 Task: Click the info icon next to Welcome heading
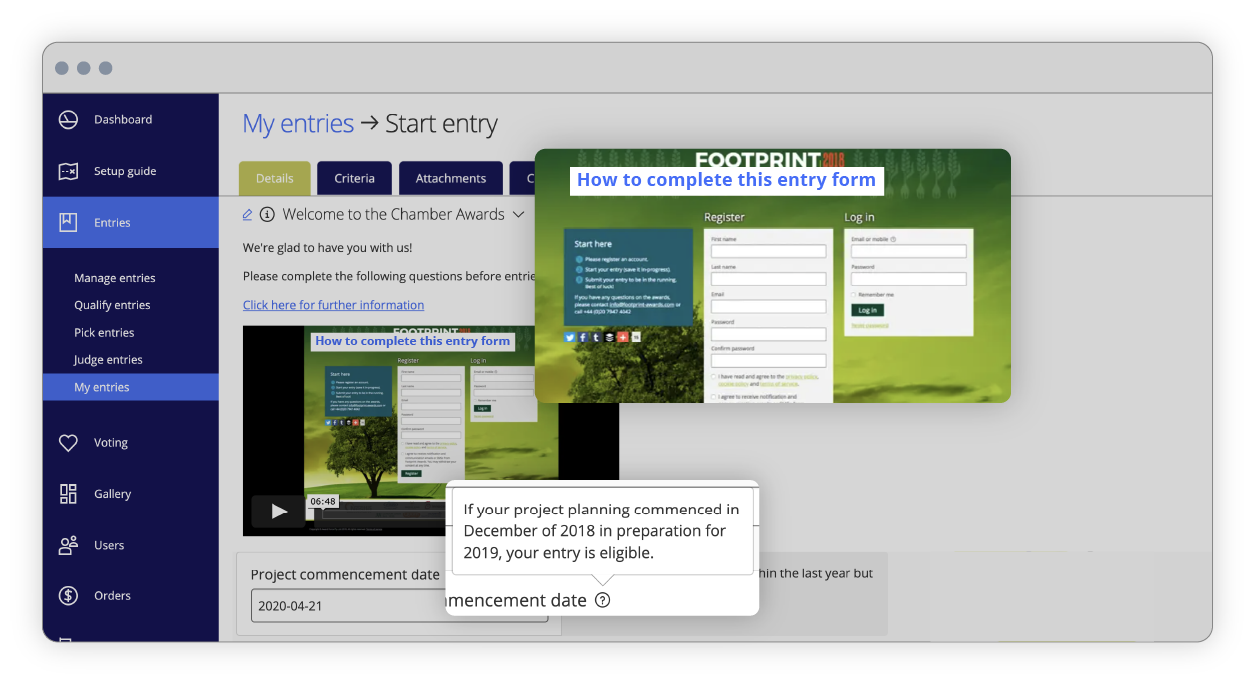point(267,214)
